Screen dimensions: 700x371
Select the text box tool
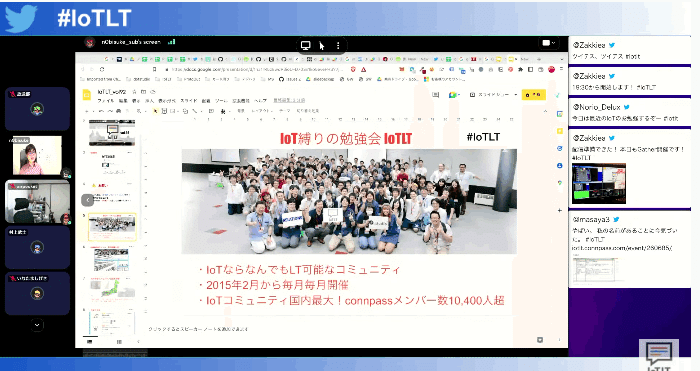click(164, 111)
